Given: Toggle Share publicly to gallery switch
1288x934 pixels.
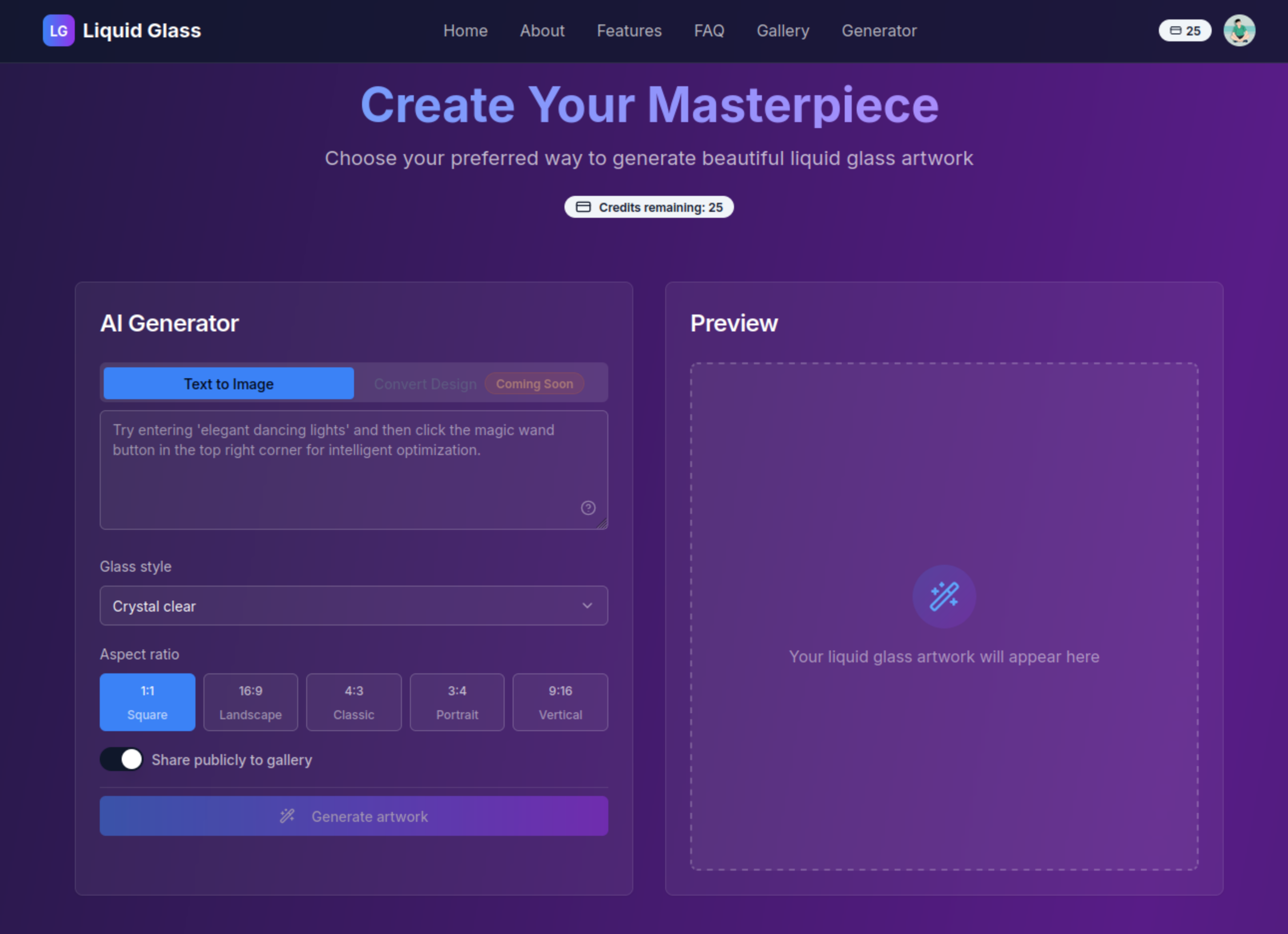Looking at the screenshot, I should coord(122,759).
